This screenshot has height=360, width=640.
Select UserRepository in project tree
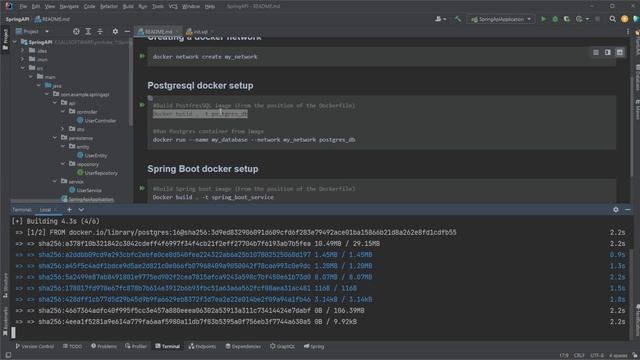[97, 173]
